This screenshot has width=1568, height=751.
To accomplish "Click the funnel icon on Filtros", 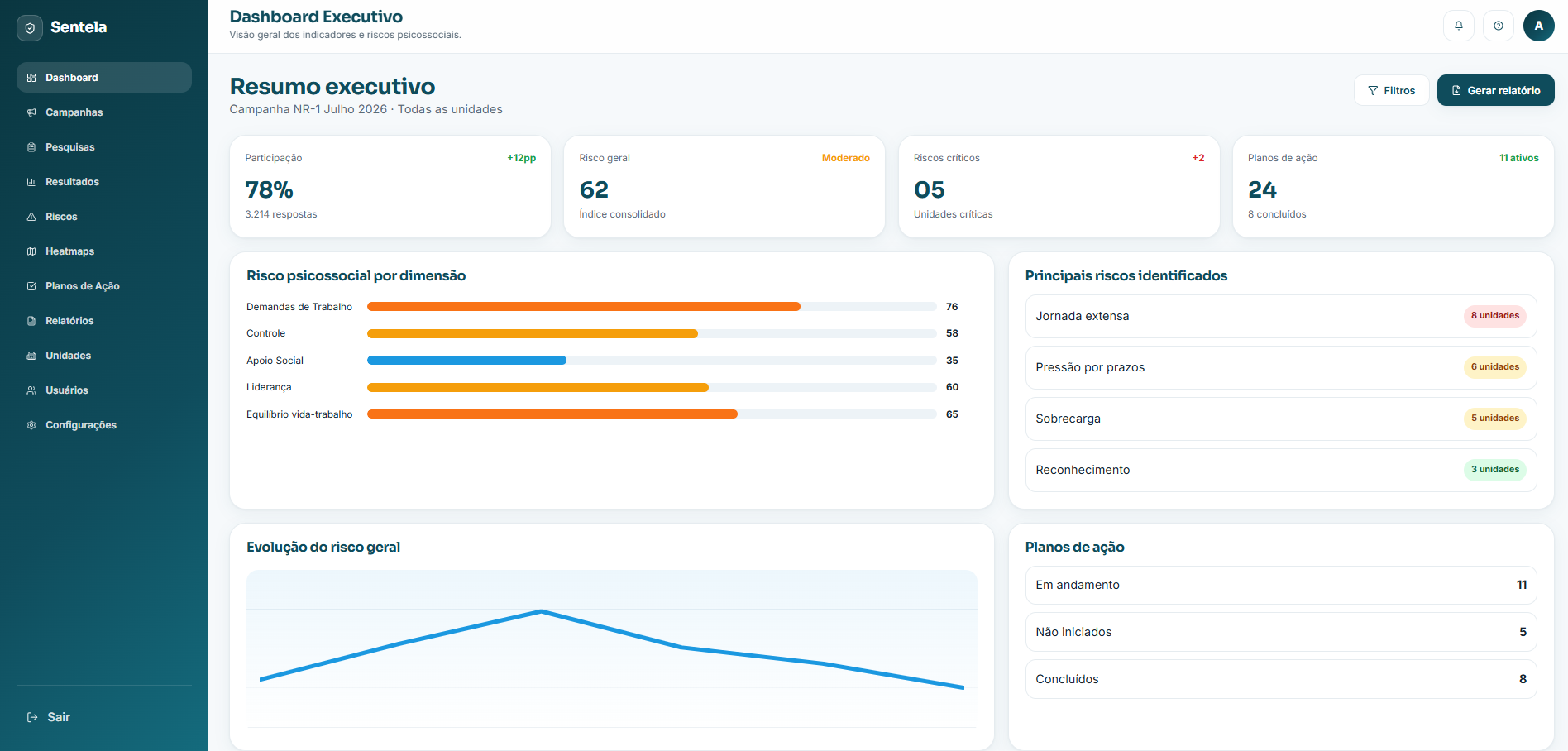I will [1373, 91].
